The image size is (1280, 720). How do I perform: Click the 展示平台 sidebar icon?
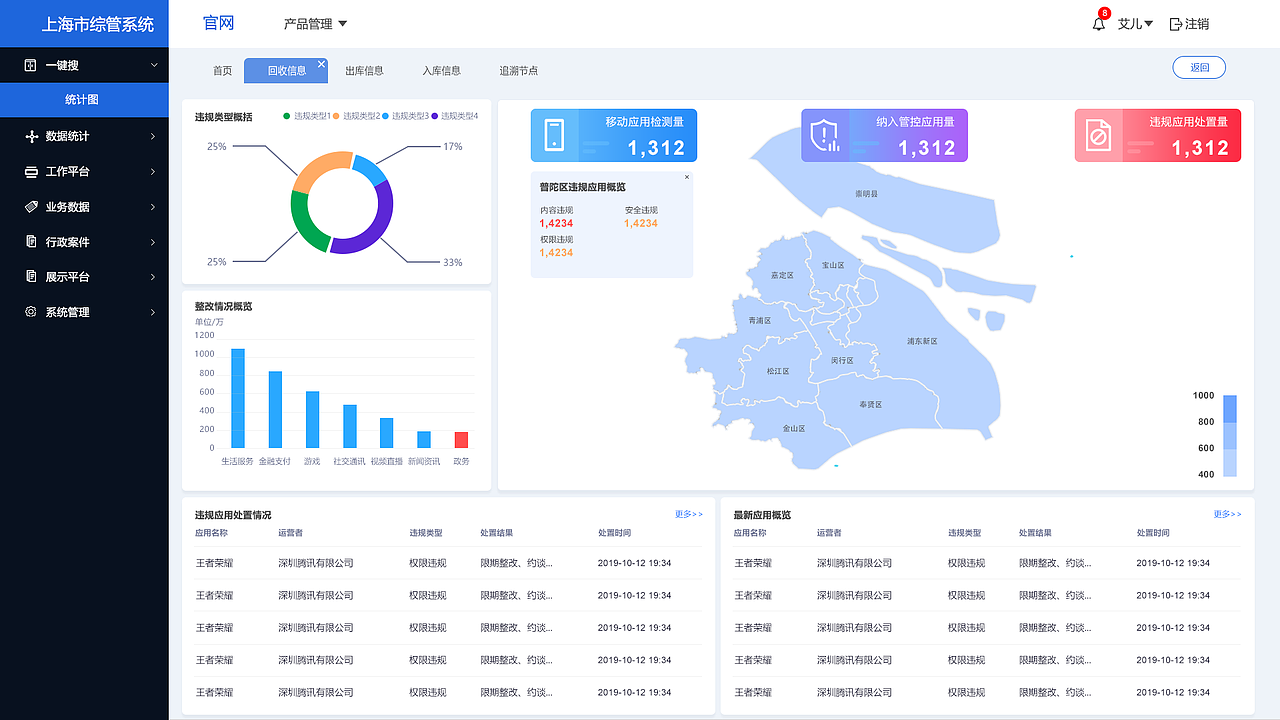pos(30,276)
